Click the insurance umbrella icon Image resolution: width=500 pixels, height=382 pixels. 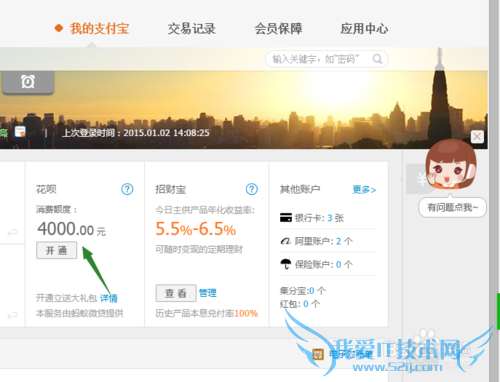click(286, 264)
